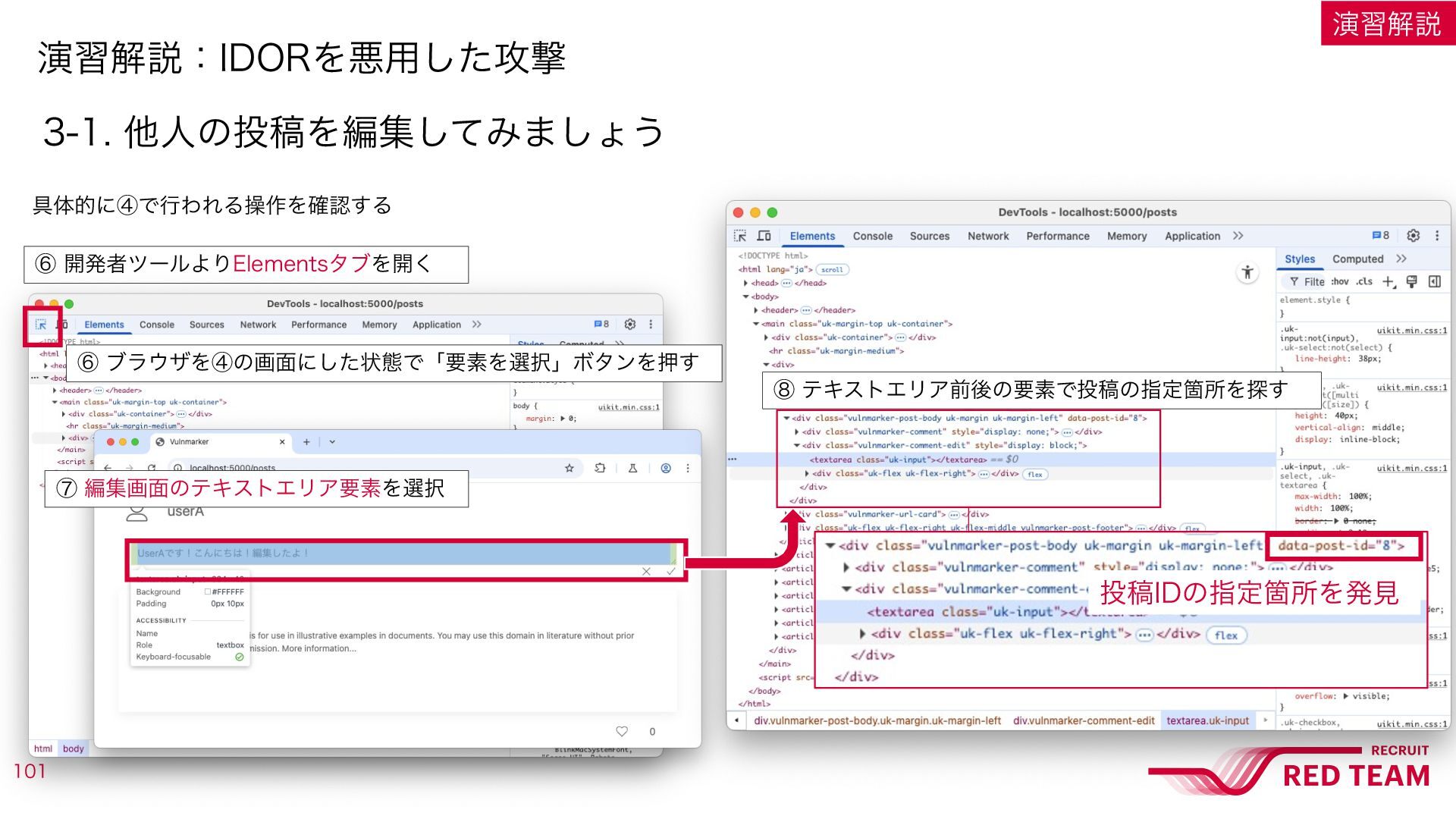1456x819 pixels.
Task: Open the computed styles sidebar icon
Action: (x=1435, y=282)
